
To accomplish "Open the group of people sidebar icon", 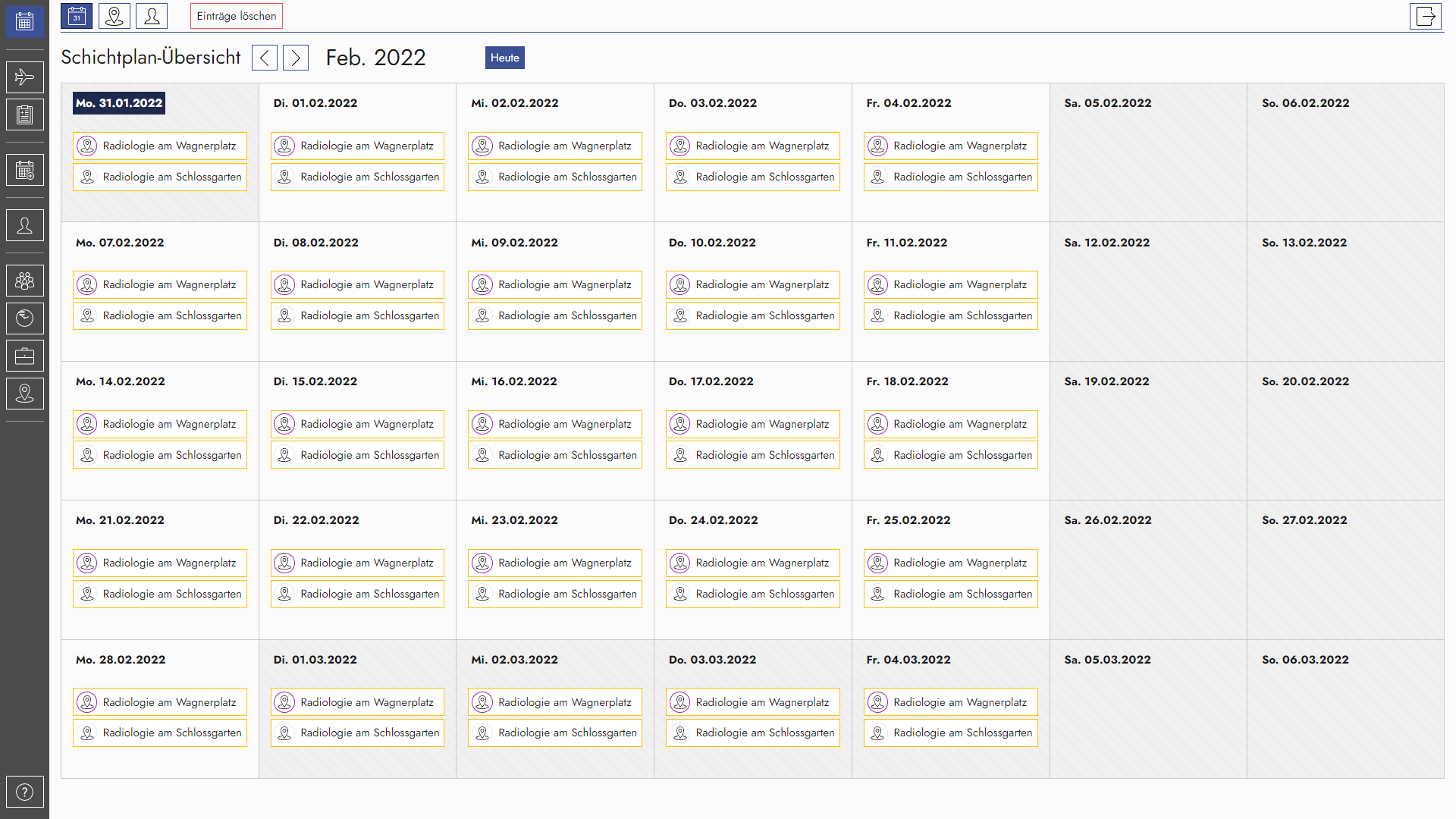I will (24, 281).
